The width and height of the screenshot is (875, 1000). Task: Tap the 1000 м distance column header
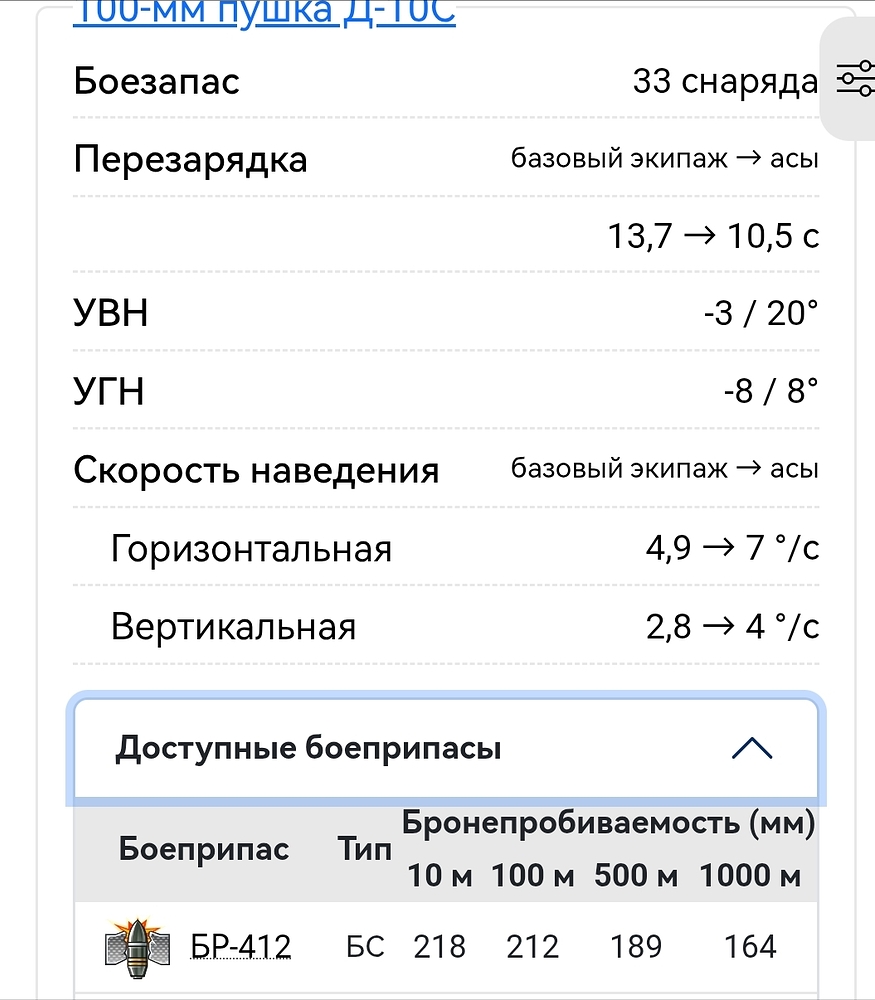750,877
